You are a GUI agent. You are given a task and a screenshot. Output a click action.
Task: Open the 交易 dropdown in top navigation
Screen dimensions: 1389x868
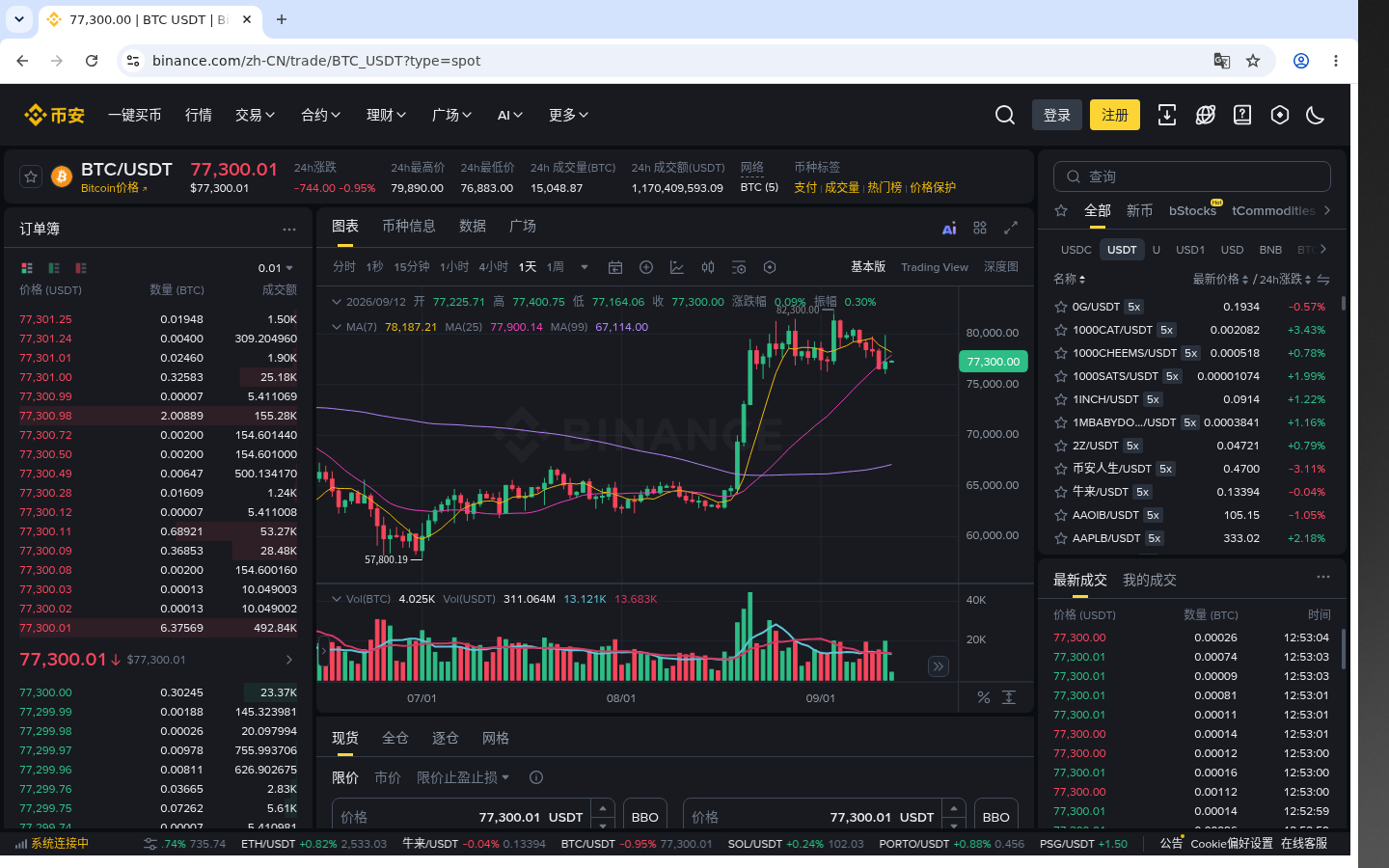pos(255,115)
